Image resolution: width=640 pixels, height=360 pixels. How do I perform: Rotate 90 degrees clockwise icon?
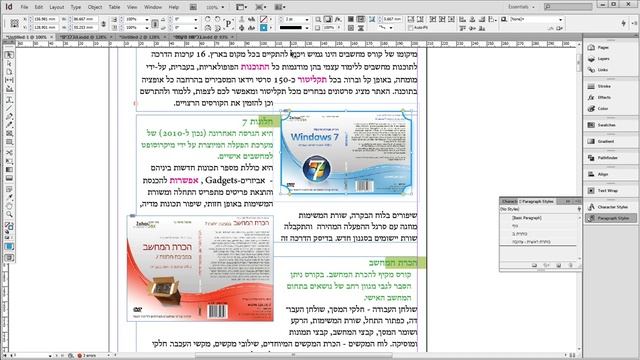coord(208,19)
